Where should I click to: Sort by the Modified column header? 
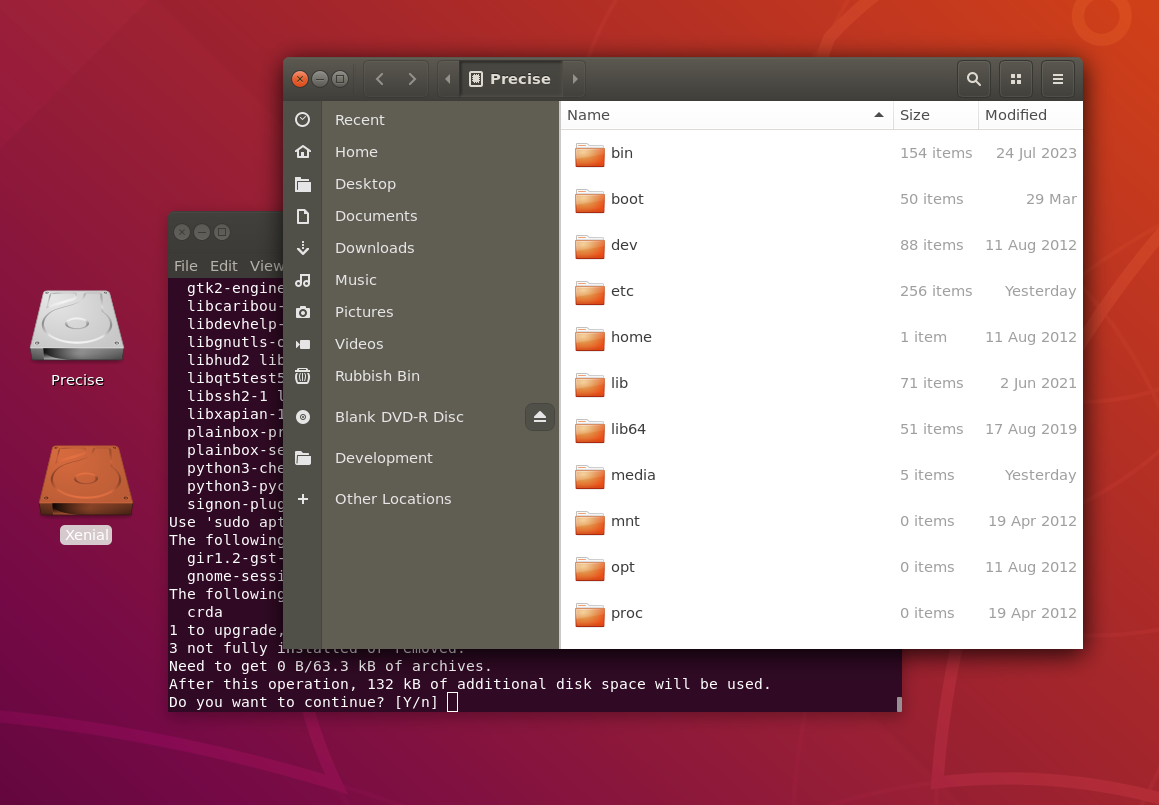pos(1028,115)
